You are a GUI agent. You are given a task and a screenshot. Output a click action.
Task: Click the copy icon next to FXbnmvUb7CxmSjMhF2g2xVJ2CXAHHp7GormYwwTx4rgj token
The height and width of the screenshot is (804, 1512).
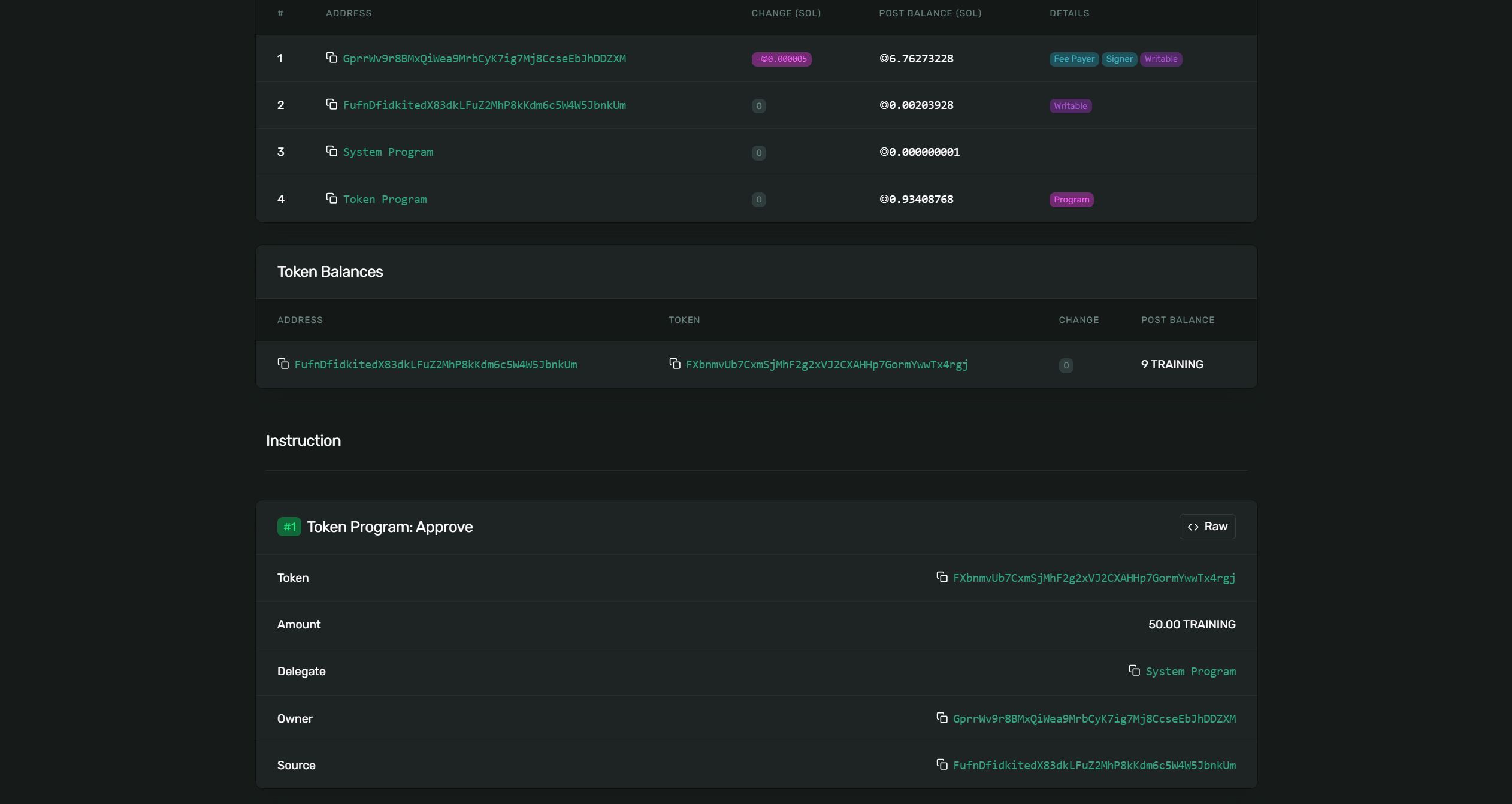pyautogui.click(x=675, y=364)
